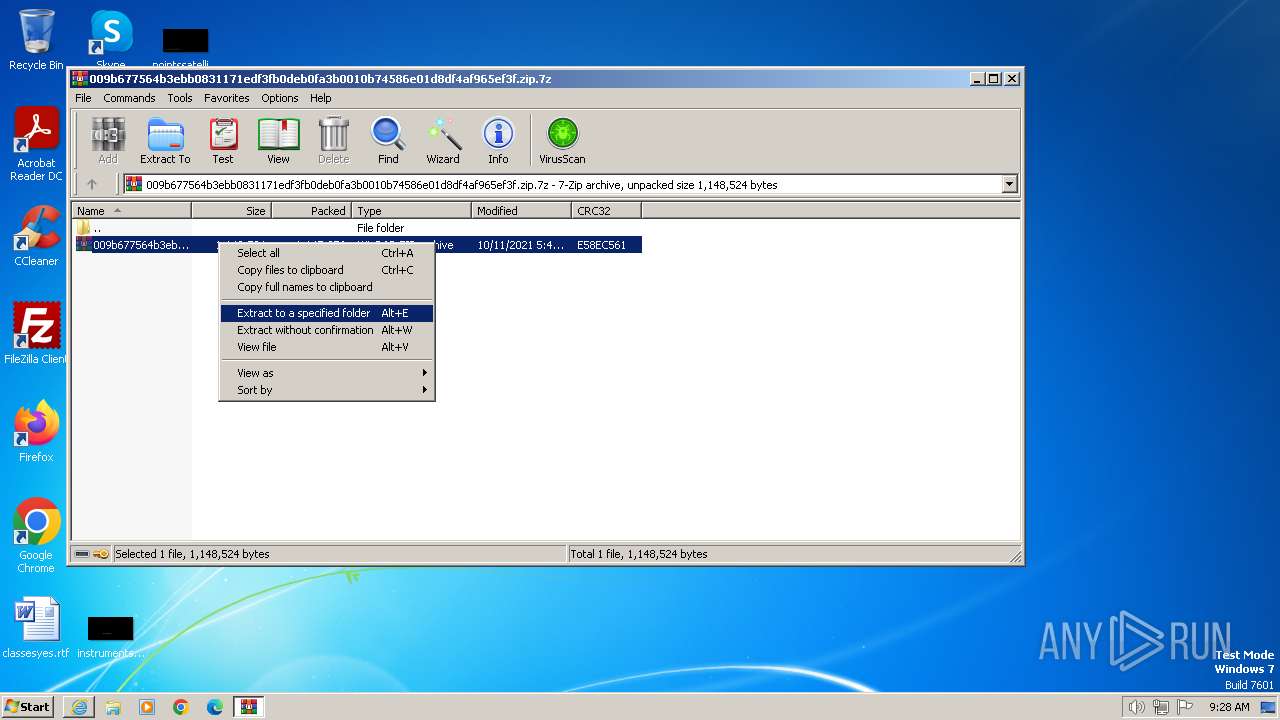Open the Find tool
Viewport: 1280px width, 720px height.
click(x=388, y=140)
